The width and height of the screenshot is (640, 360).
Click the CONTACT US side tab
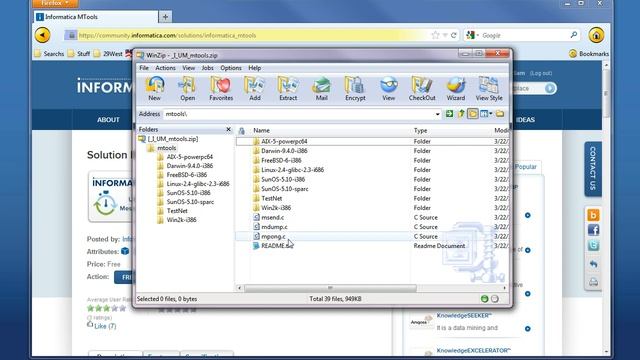(593, 169)
